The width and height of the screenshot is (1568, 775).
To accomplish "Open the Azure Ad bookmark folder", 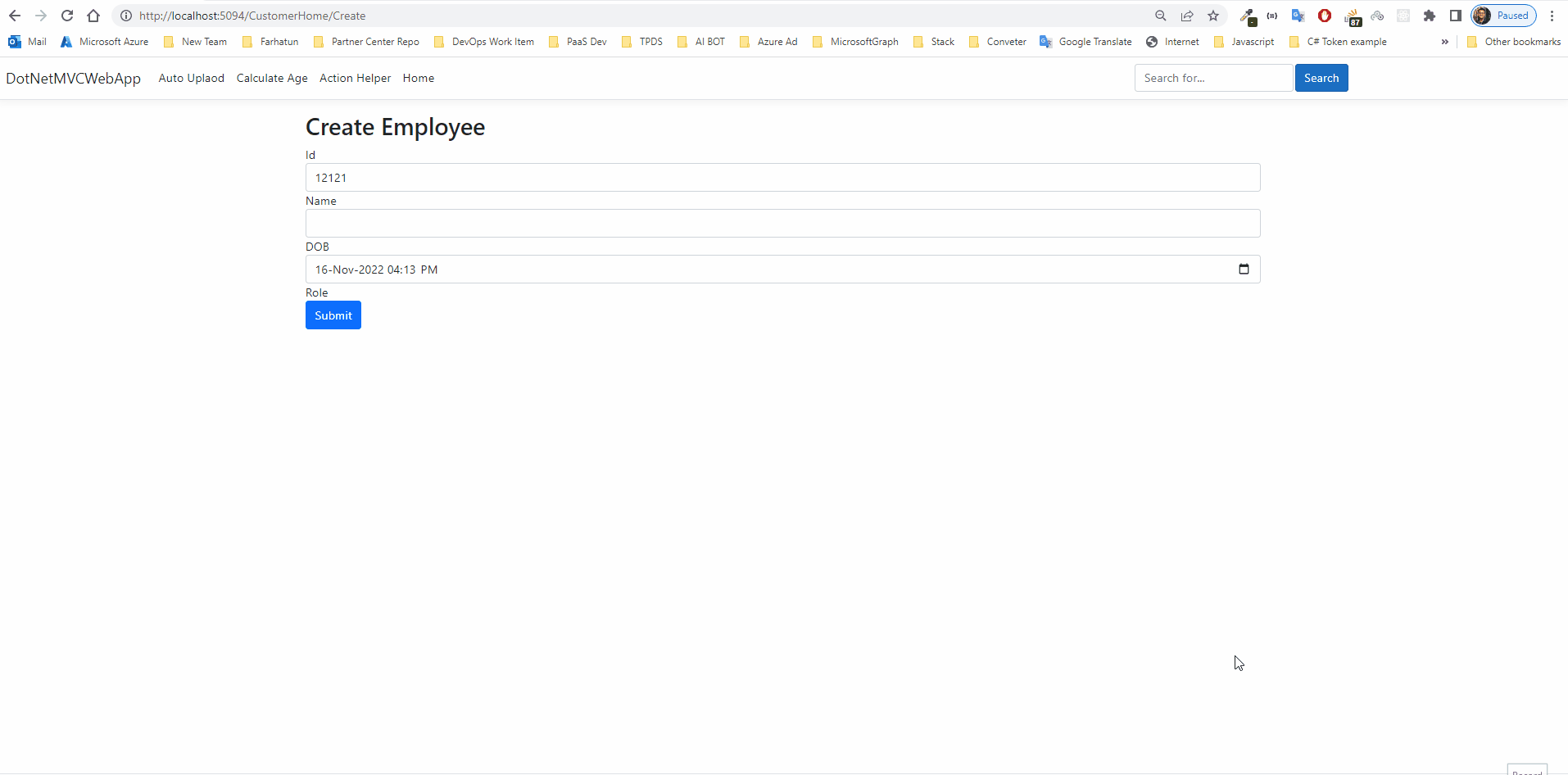I will (768, 42).
